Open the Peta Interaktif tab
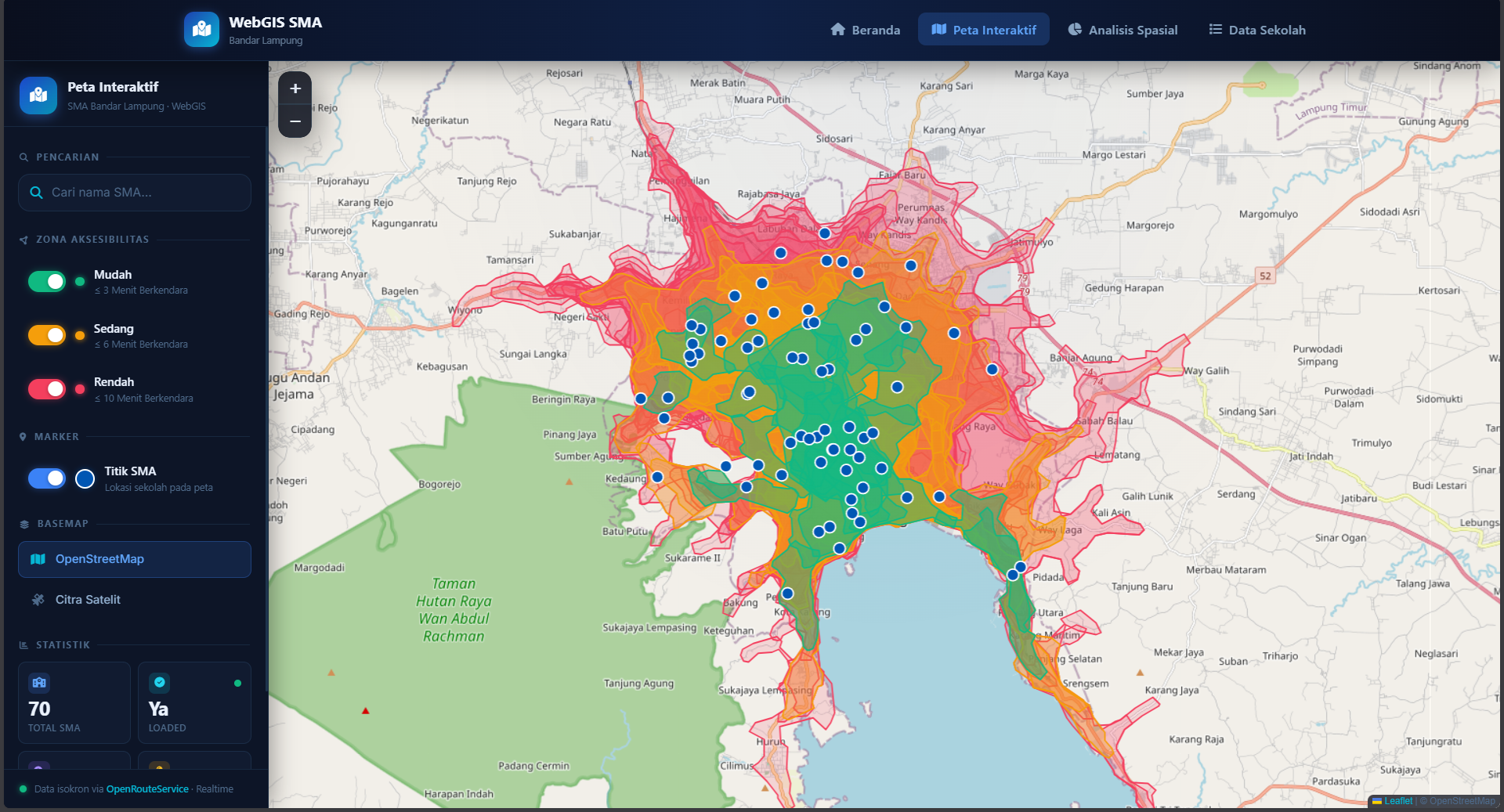This screenshot has height=812, width=1504. pyautogui.click(x=984, y=30)
